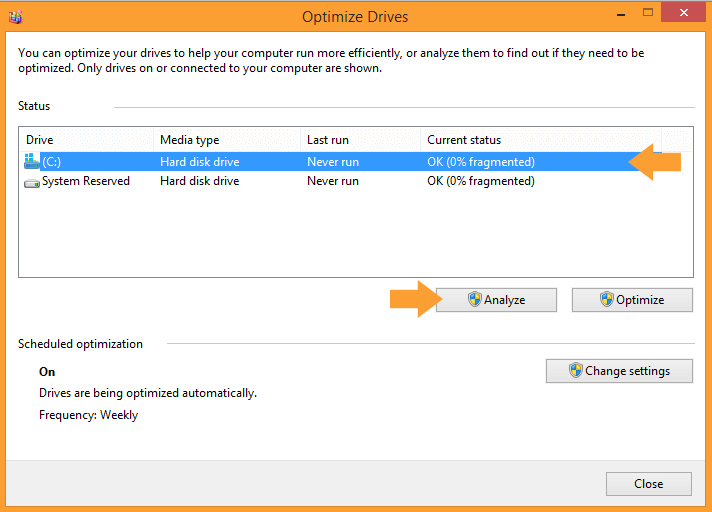This screenshot has width=712, height=512.
Task: Click the System Reserved disk icon
Action: click(x=32, y=182)
